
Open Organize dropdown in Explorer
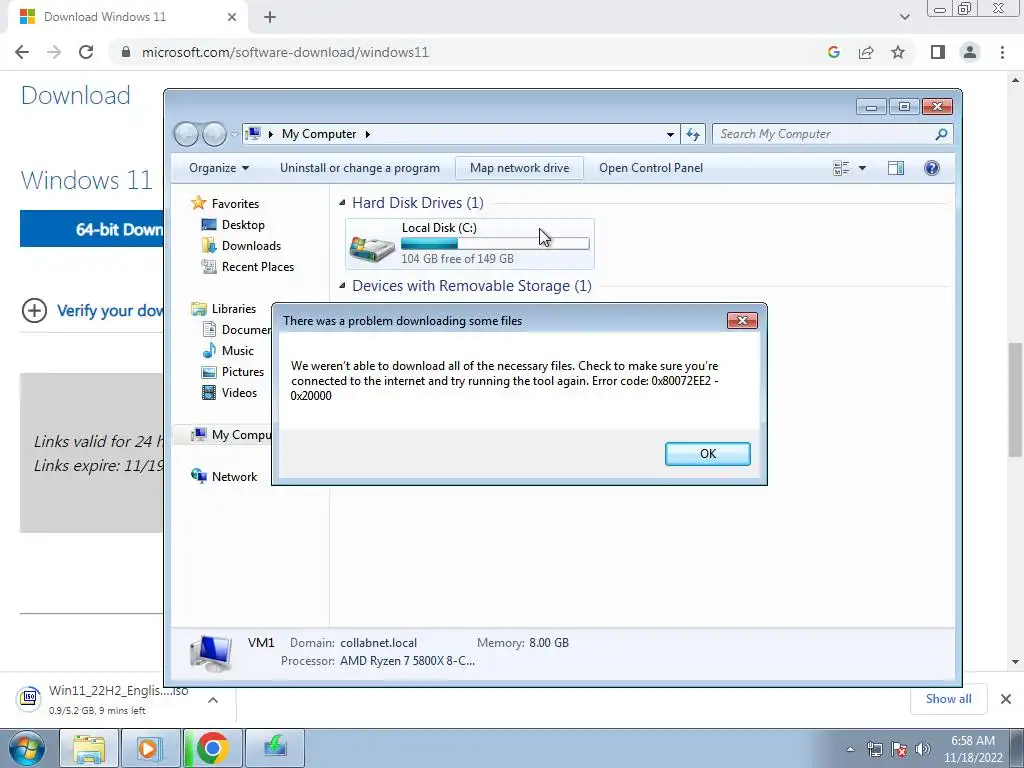click(219, 168)
